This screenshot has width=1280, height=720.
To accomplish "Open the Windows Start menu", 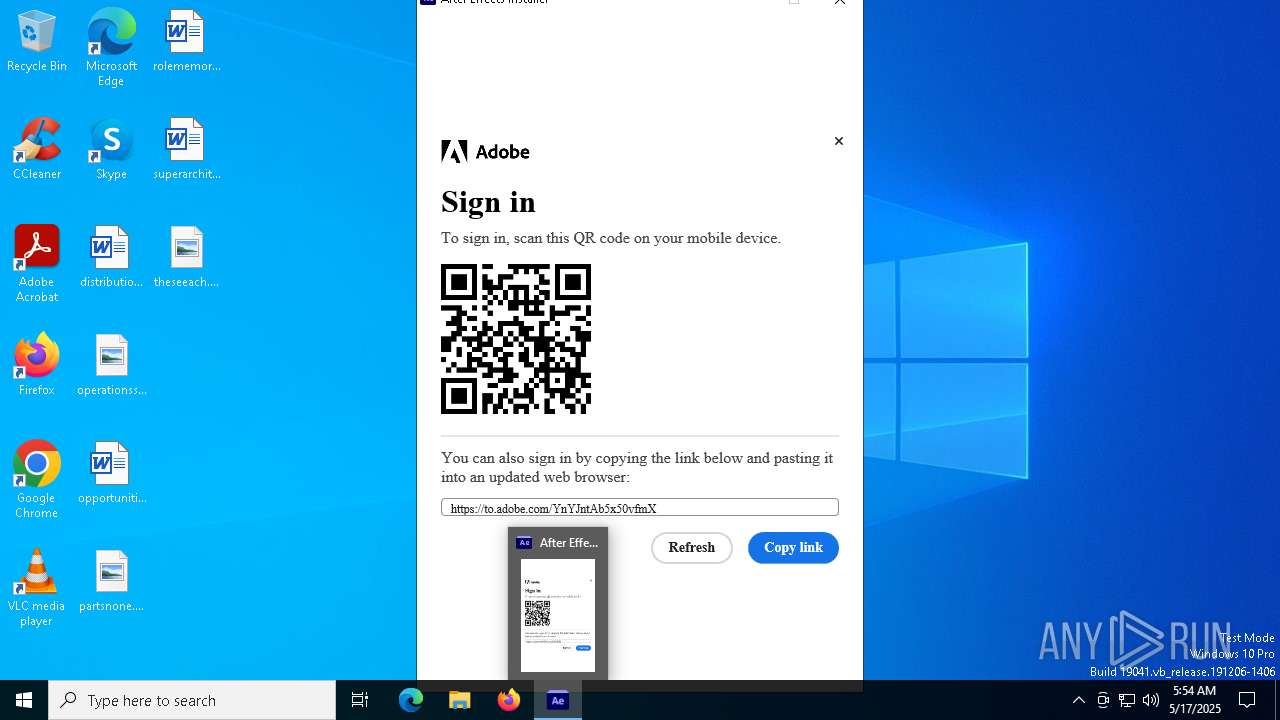I will [x=24, y=700].
